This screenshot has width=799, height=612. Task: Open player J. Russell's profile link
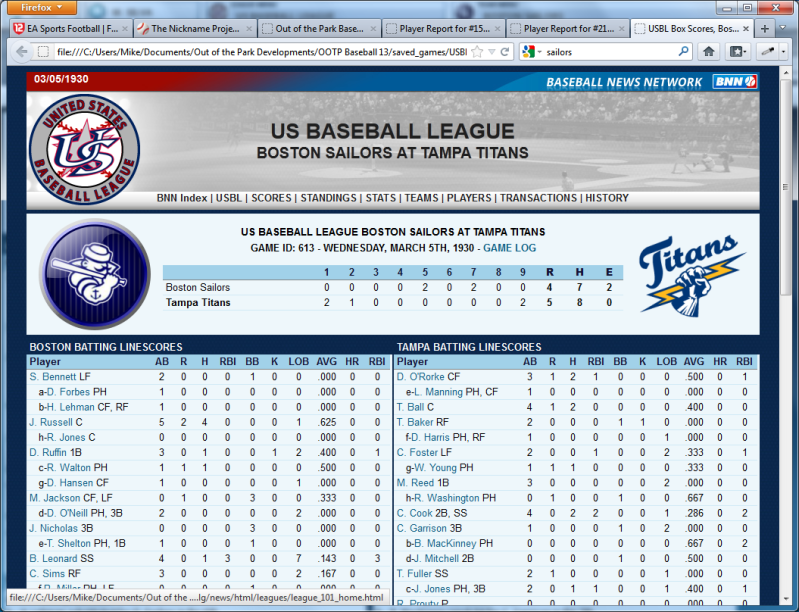point(52,422)
